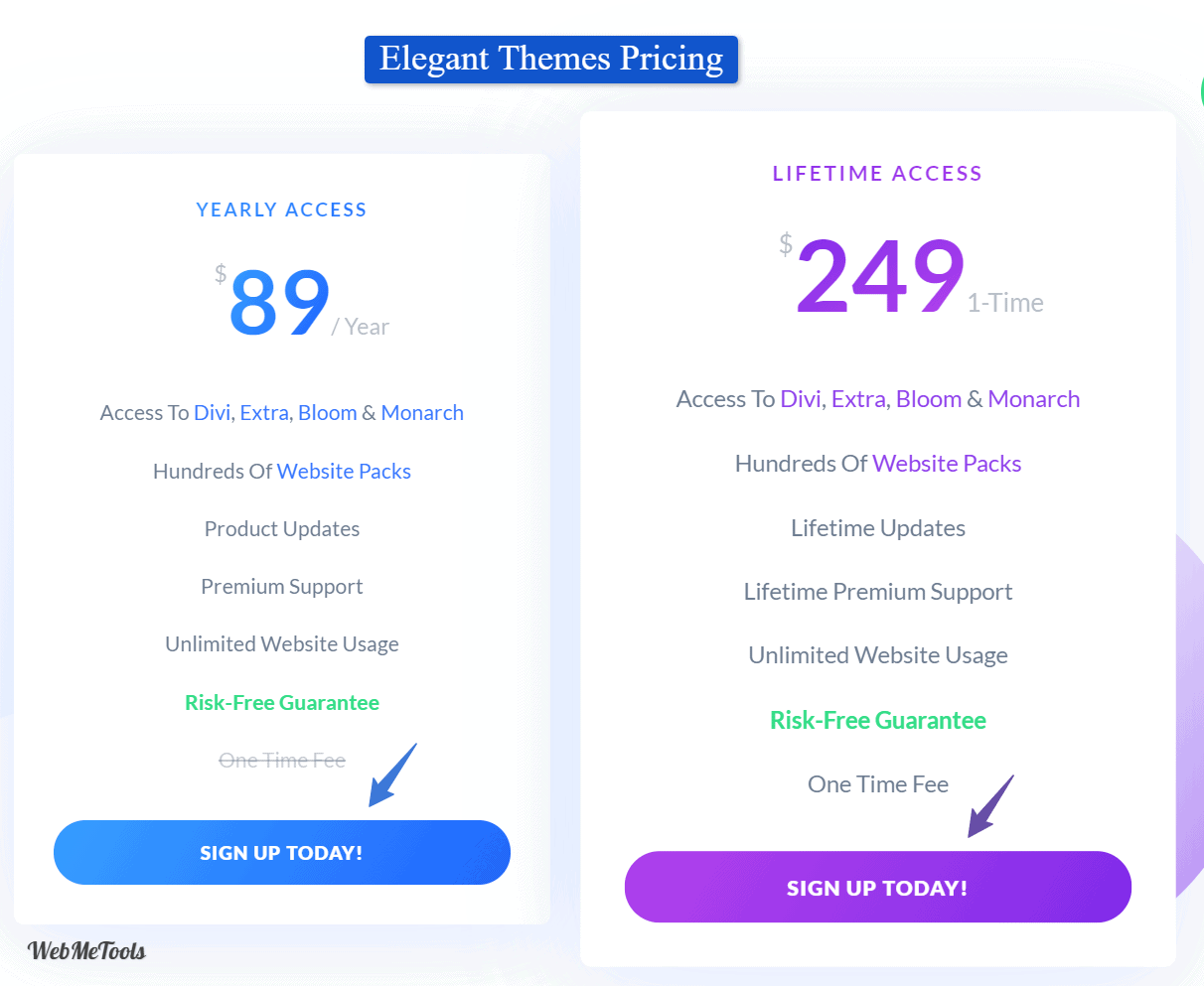Open blue Website Packs link in yearly plan
The width and height of the screenshot is (1204, 986).
[344, 472]
